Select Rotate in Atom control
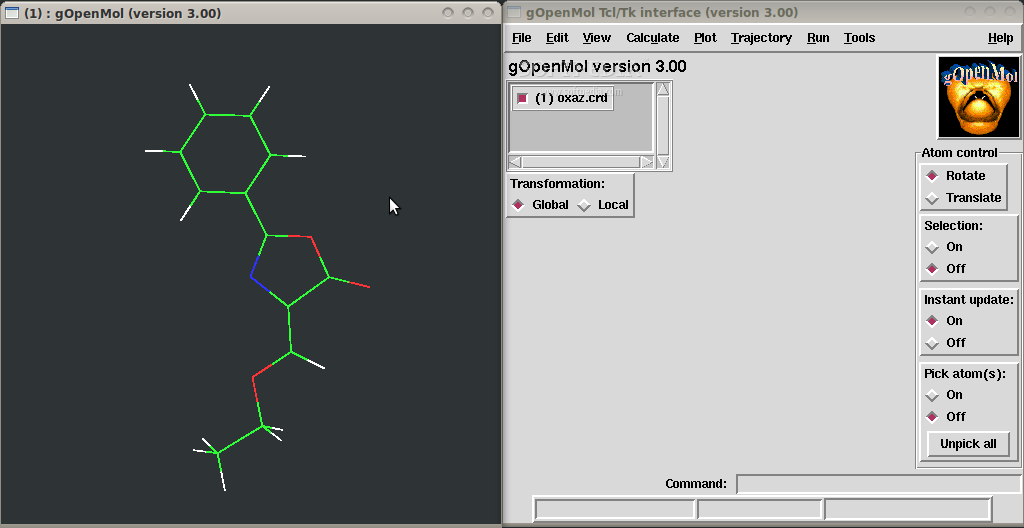 click(x=932, y=176)
